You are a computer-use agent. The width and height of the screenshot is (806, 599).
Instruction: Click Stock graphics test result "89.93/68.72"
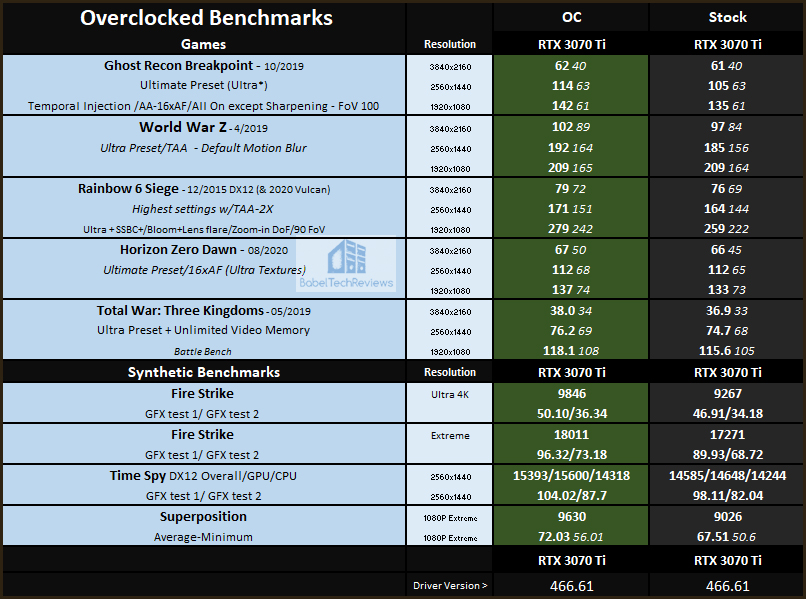point(727,455)
